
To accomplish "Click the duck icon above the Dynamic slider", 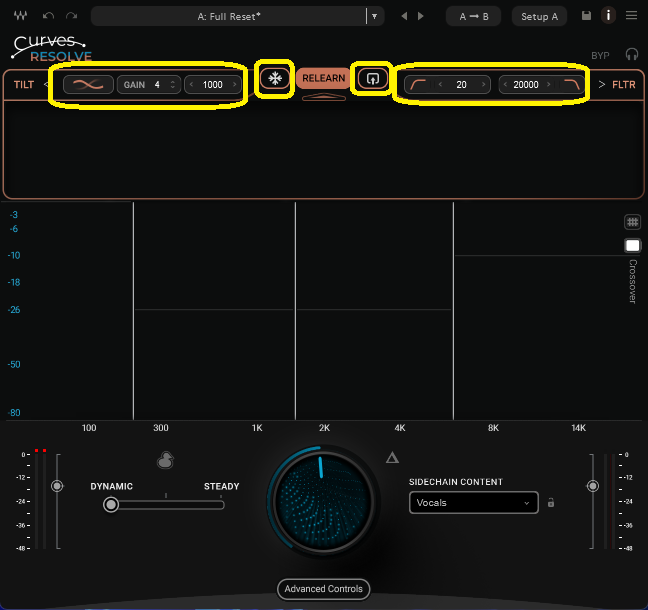I will pos(166,460).
